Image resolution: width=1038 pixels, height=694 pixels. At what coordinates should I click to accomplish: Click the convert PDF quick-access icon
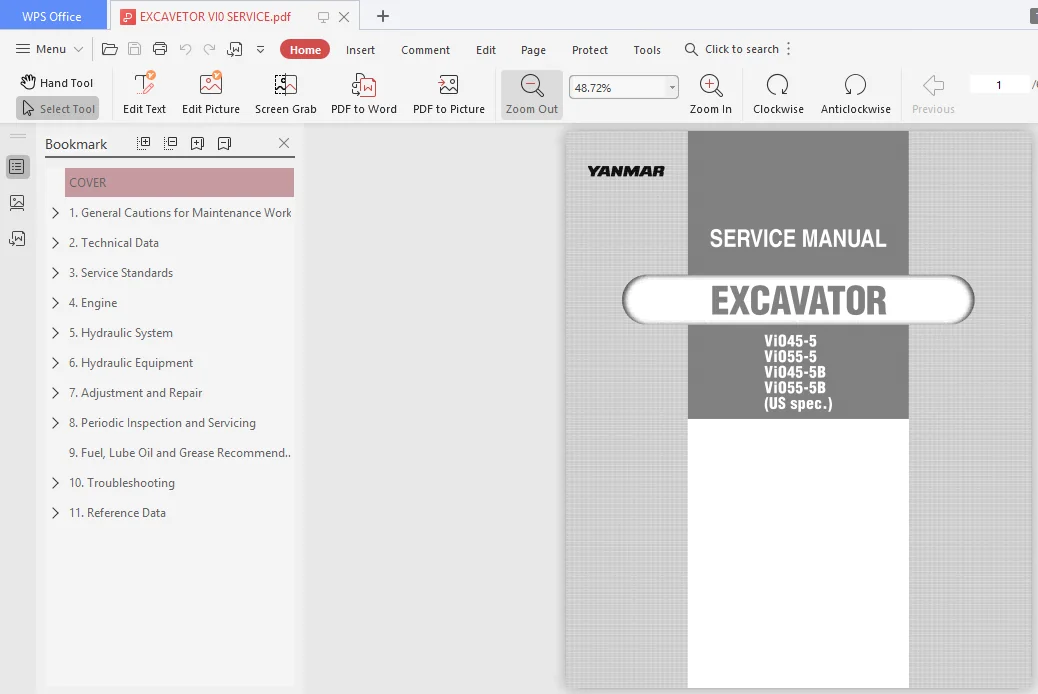(234, 49)
